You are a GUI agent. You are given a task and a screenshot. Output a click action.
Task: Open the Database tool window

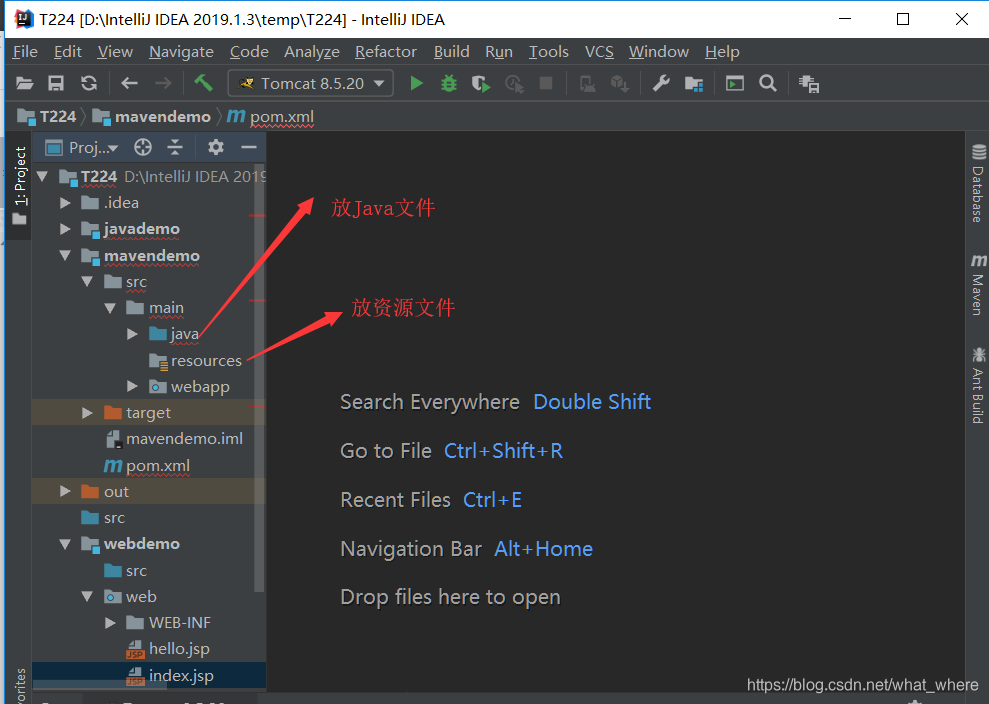coord(978,183)
